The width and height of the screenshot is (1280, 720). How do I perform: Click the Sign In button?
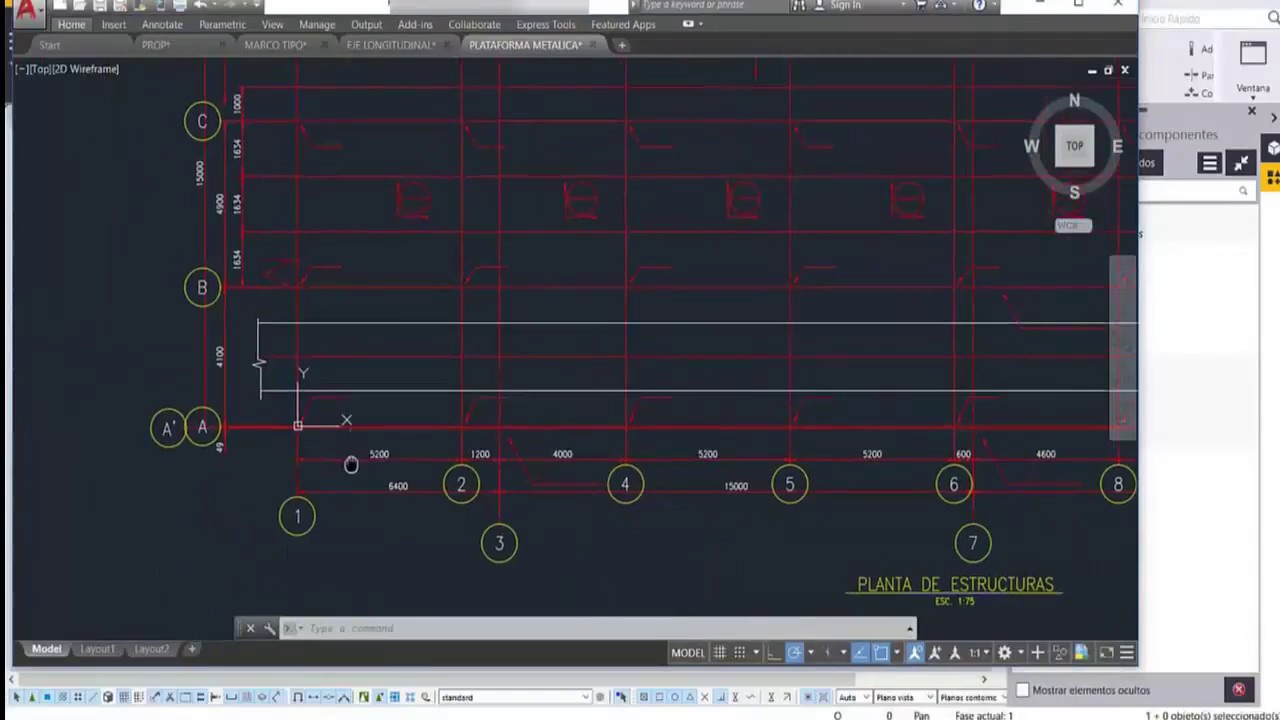[845, 5]
